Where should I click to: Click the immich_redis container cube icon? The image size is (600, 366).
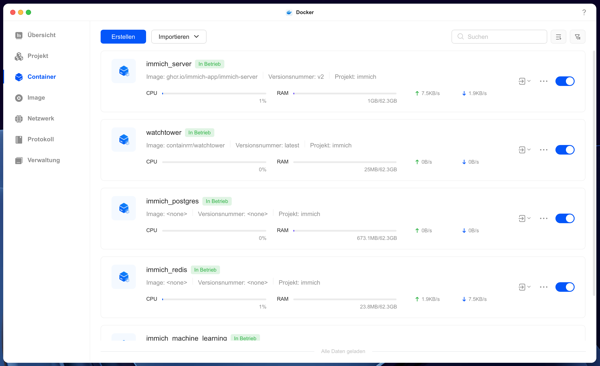click(124, 276)
